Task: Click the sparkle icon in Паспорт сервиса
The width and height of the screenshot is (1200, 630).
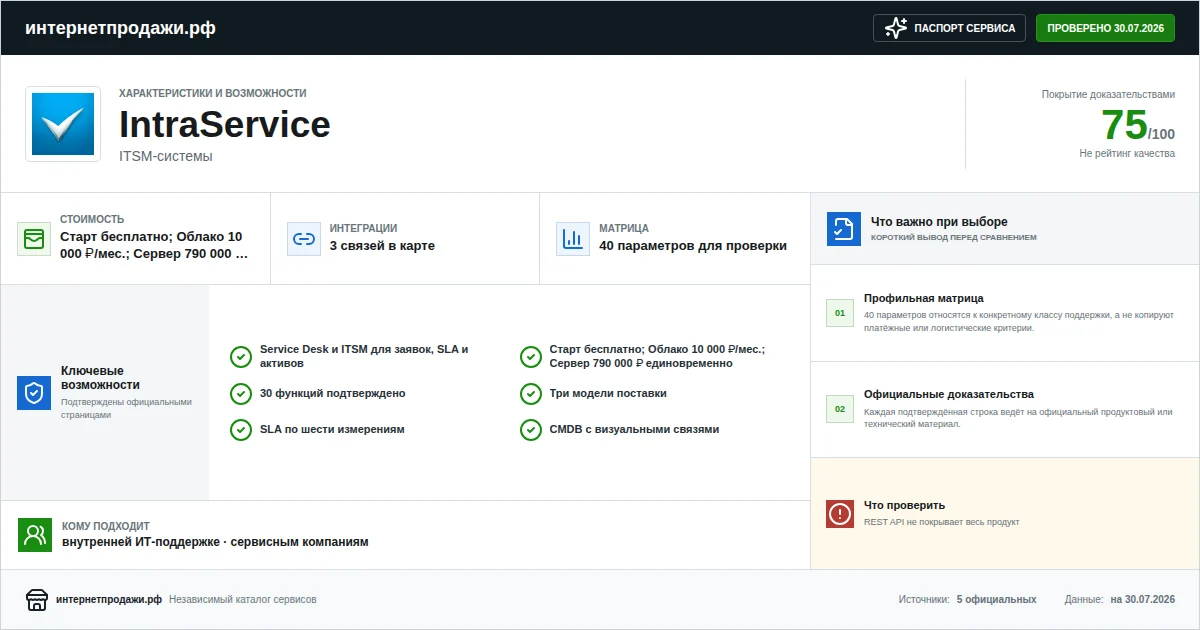Action: coord(896,28)
